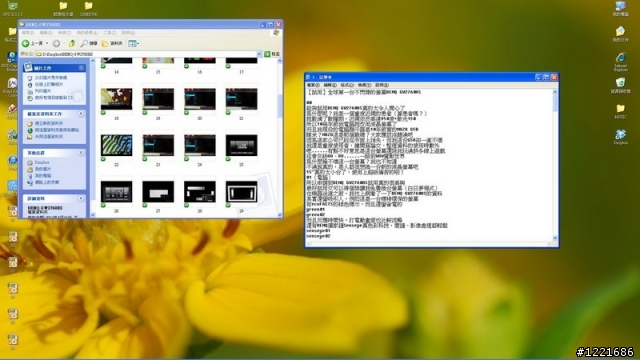The width and height of the screenshot is (640, 360).
Task: Collapse the Picture Tasks panel
Action: tap(81, 68)
